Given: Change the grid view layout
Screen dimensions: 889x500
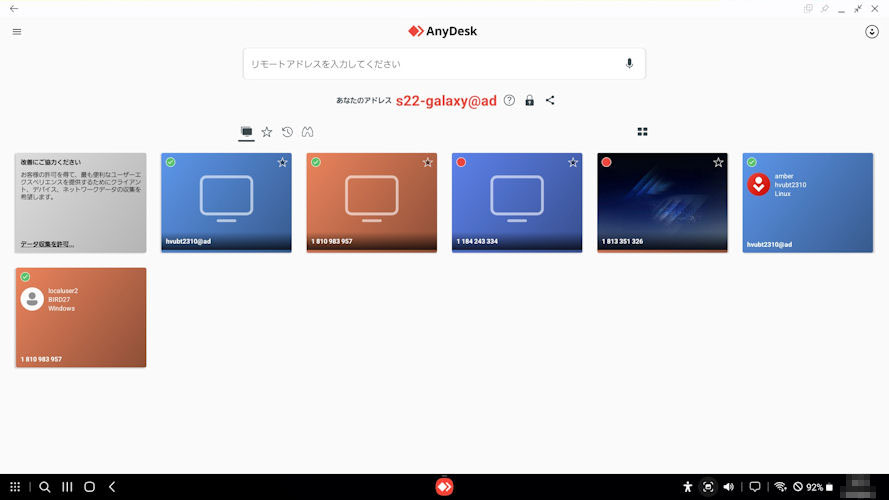Looking at the screenshot, I should [642, 132].
